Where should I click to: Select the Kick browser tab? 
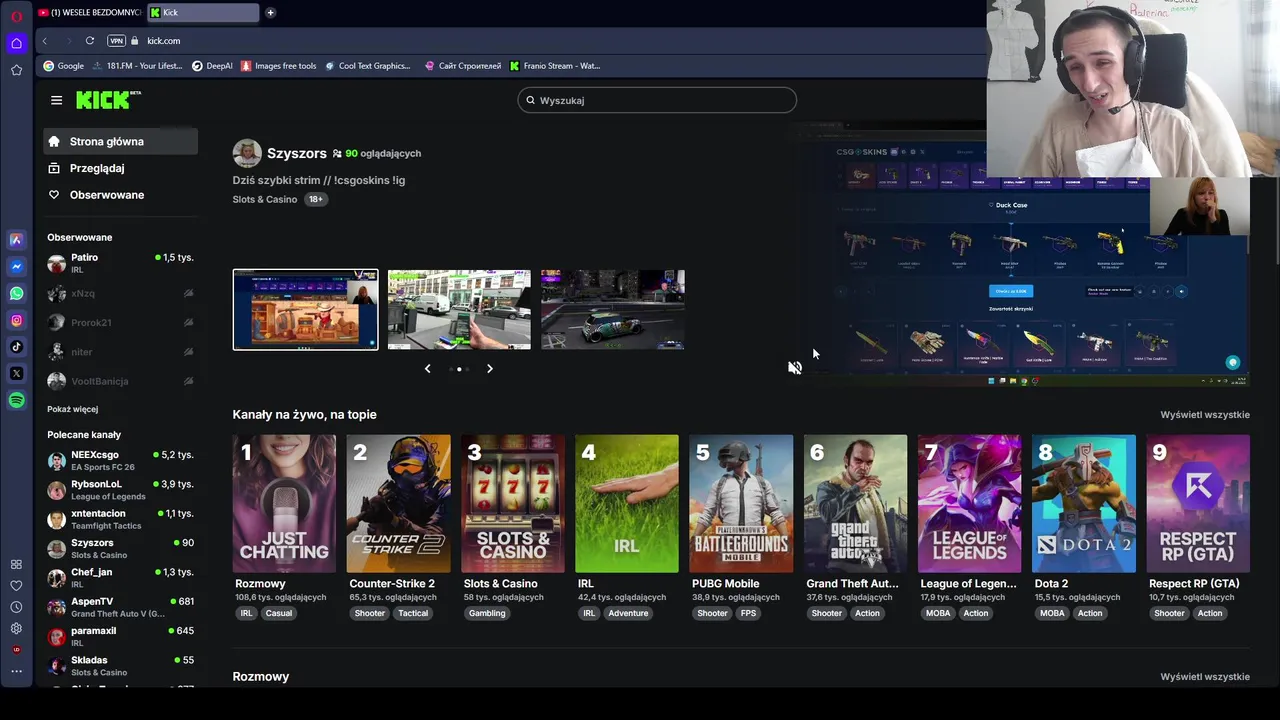point(203,13)
